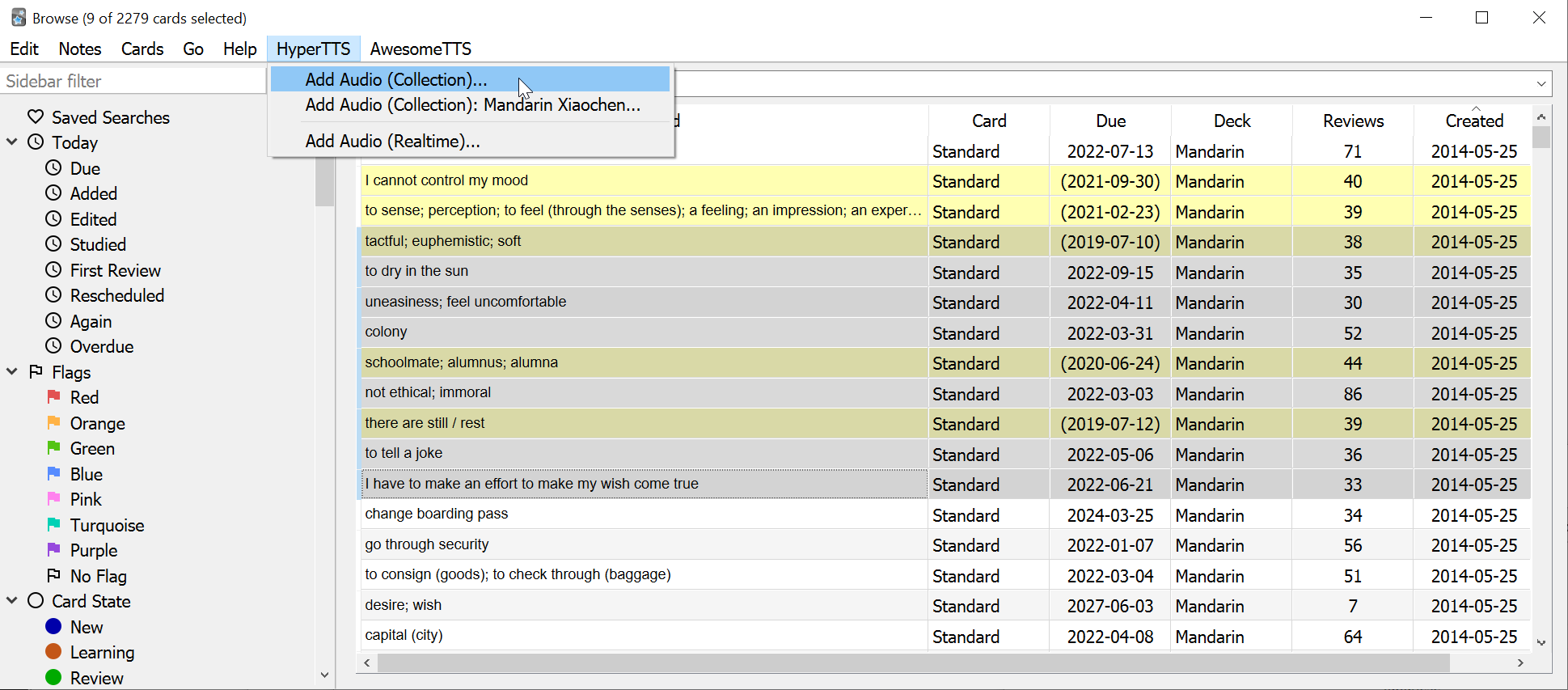Click the turquoise flag icon

[54, 525]
